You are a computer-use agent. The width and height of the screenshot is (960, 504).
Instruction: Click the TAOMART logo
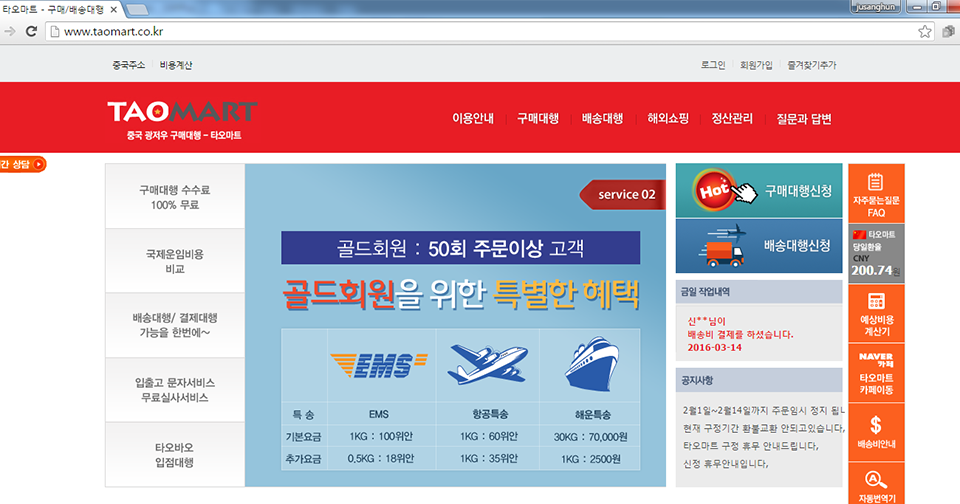(181, 113)
